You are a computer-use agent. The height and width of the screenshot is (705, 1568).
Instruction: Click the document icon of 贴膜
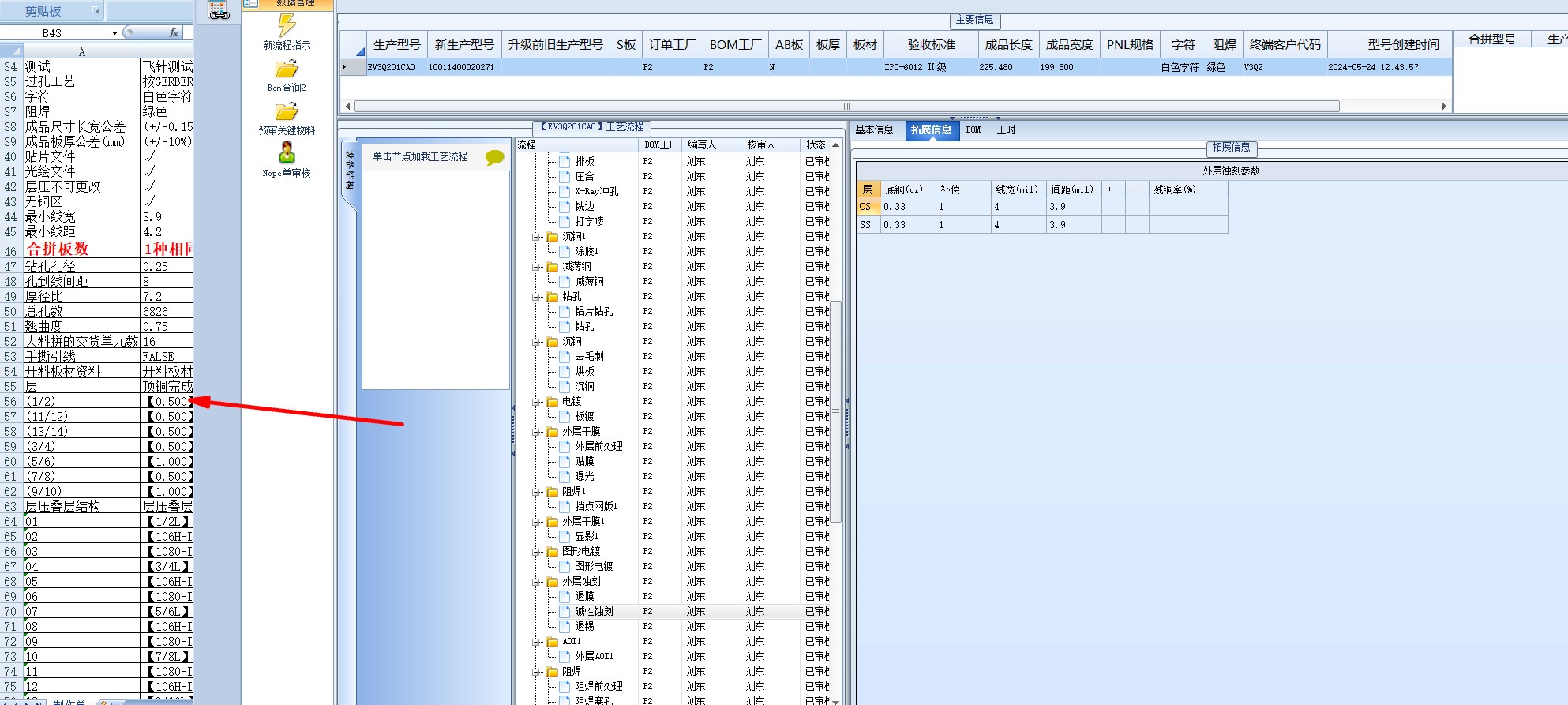click(565, 462)
